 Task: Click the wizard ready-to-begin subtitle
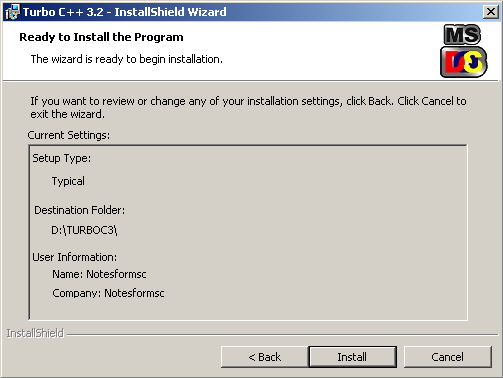tap(127, 59)
